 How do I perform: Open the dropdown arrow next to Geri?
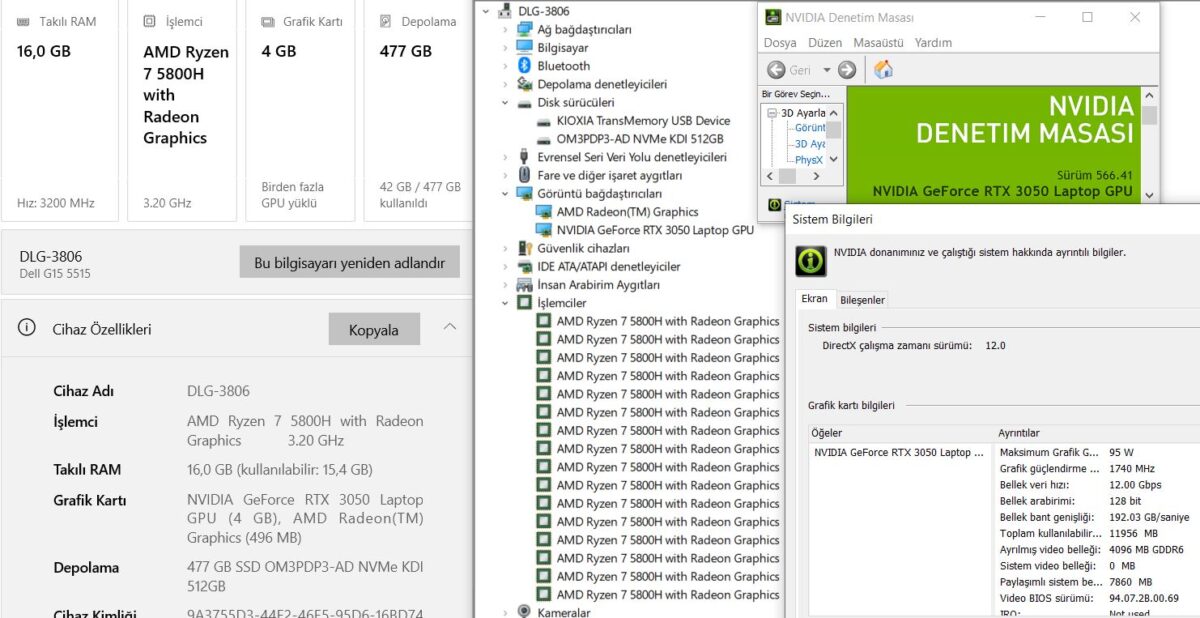click(826, 70)
